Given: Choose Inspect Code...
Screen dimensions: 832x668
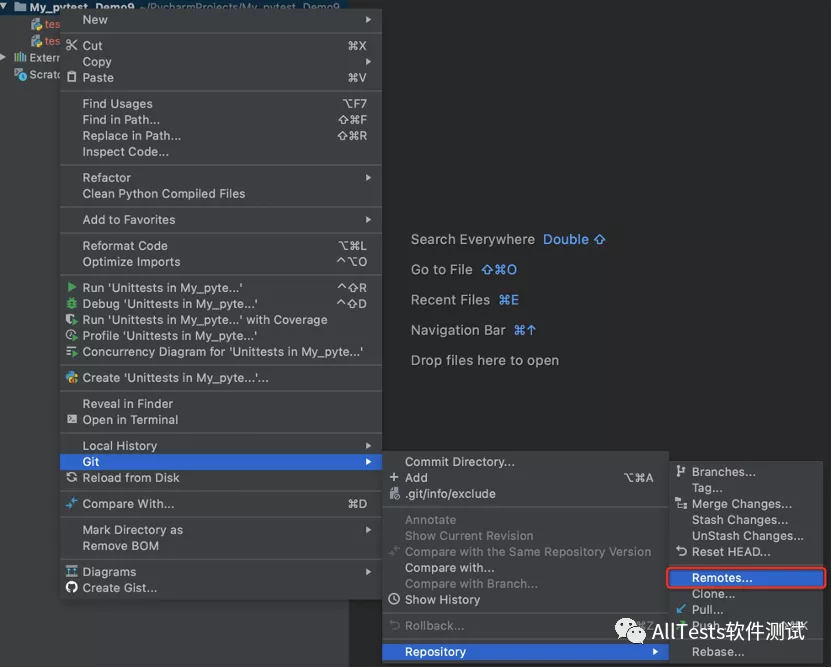Looking at the screenshot, I should click(x=221, y=151).
